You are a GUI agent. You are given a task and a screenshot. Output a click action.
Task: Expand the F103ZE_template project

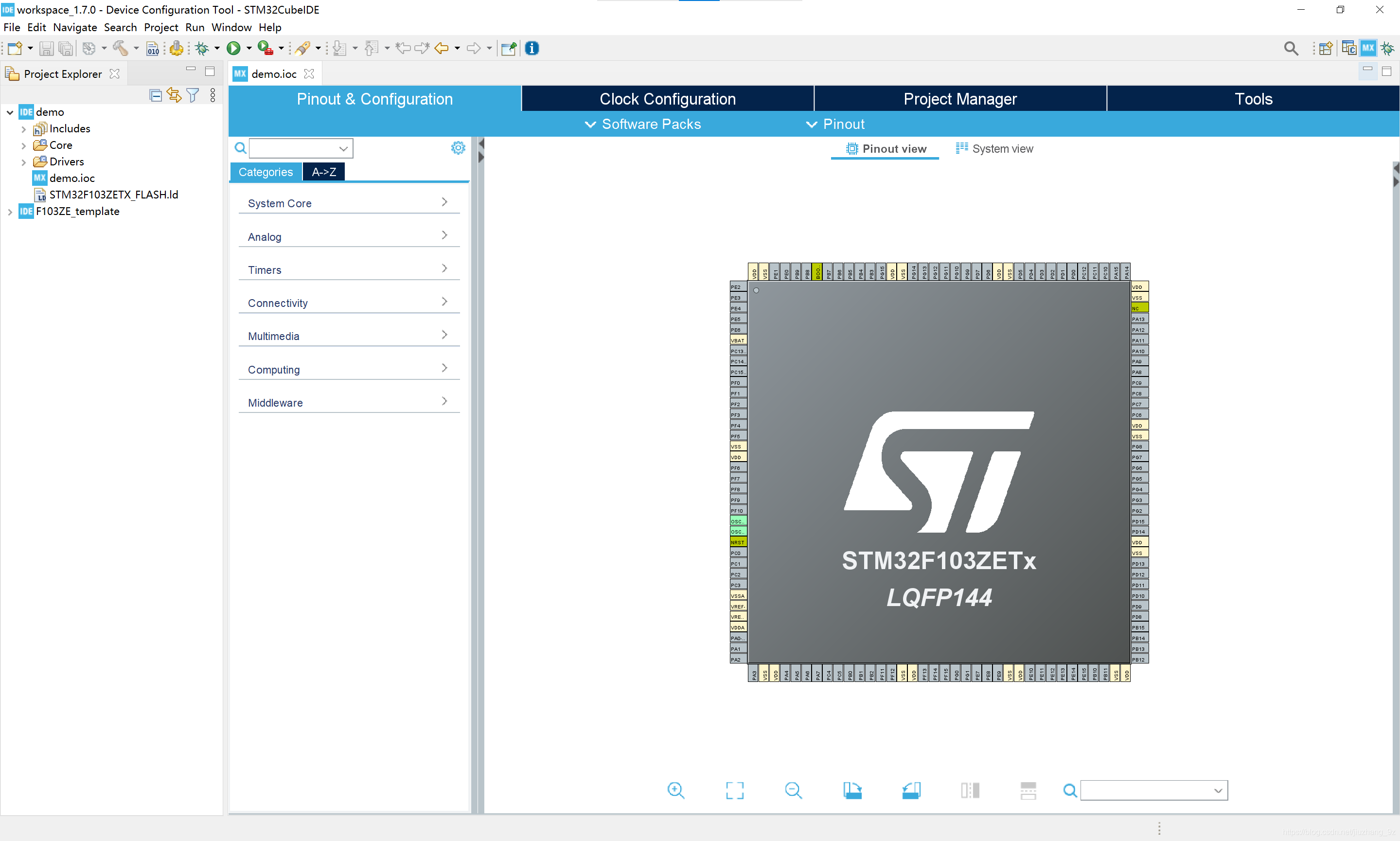tap(10, 212)
